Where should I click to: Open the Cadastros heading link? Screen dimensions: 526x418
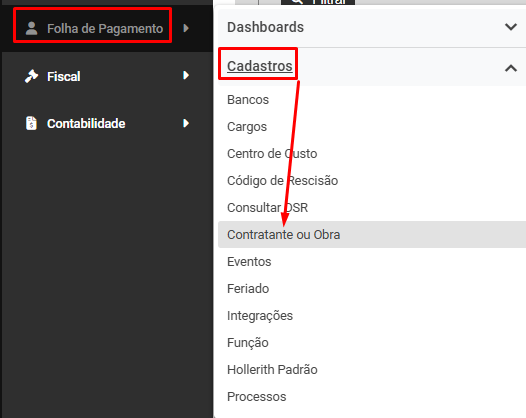coord(260,66)
